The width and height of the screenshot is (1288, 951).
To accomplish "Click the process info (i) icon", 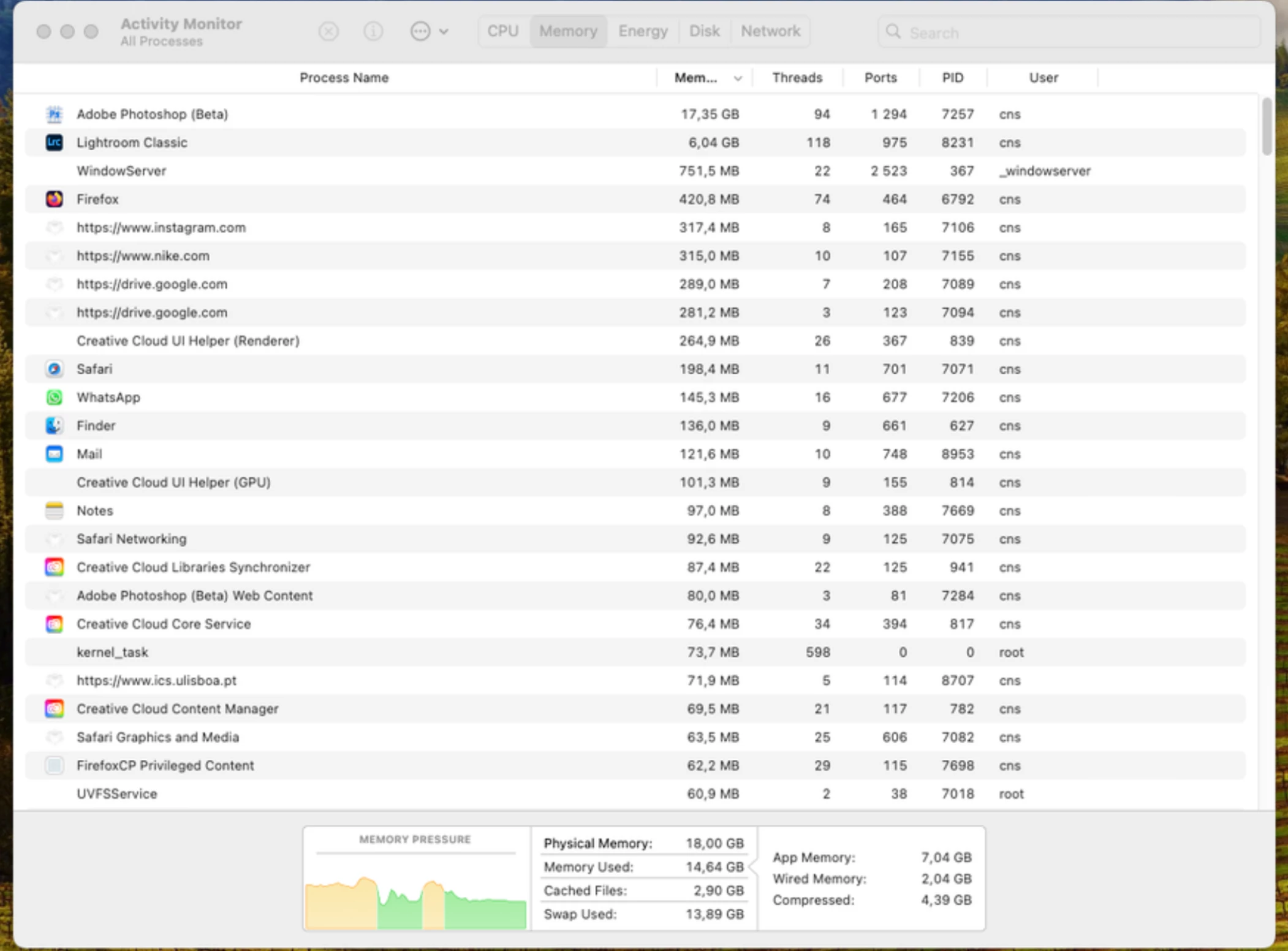I will (373, 31).
